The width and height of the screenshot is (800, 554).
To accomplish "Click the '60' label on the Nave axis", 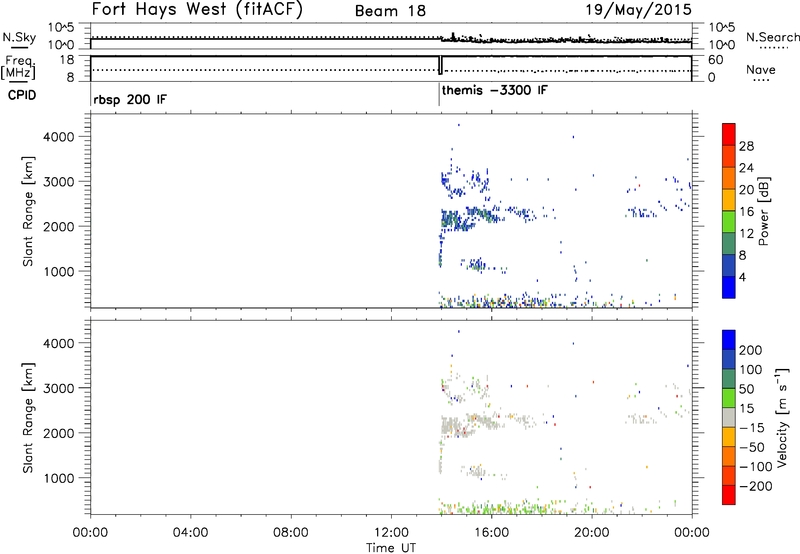I will tap(715, 60).
